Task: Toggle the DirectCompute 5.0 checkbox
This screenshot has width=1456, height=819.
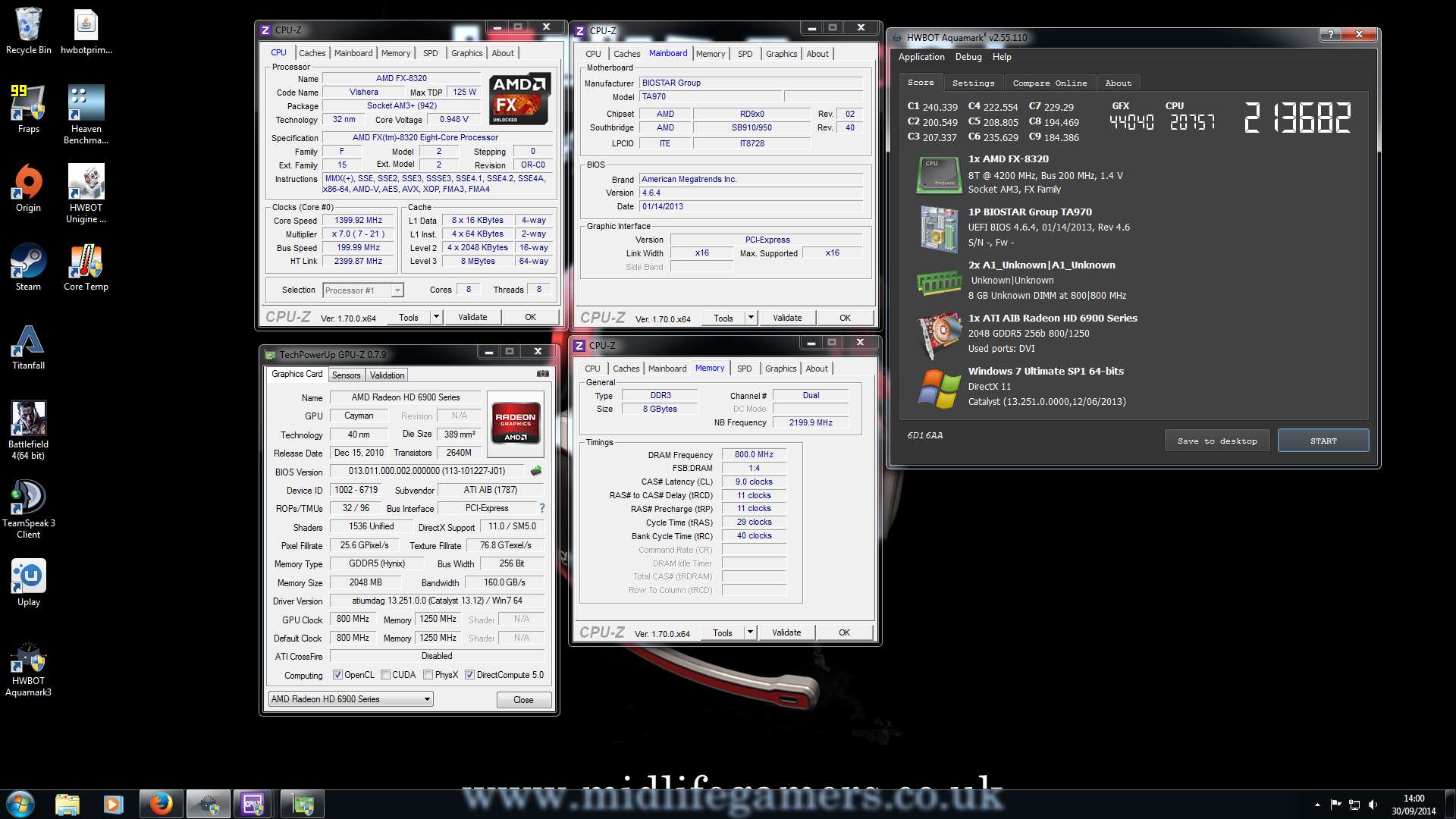Action: click(x=470, y=675)
